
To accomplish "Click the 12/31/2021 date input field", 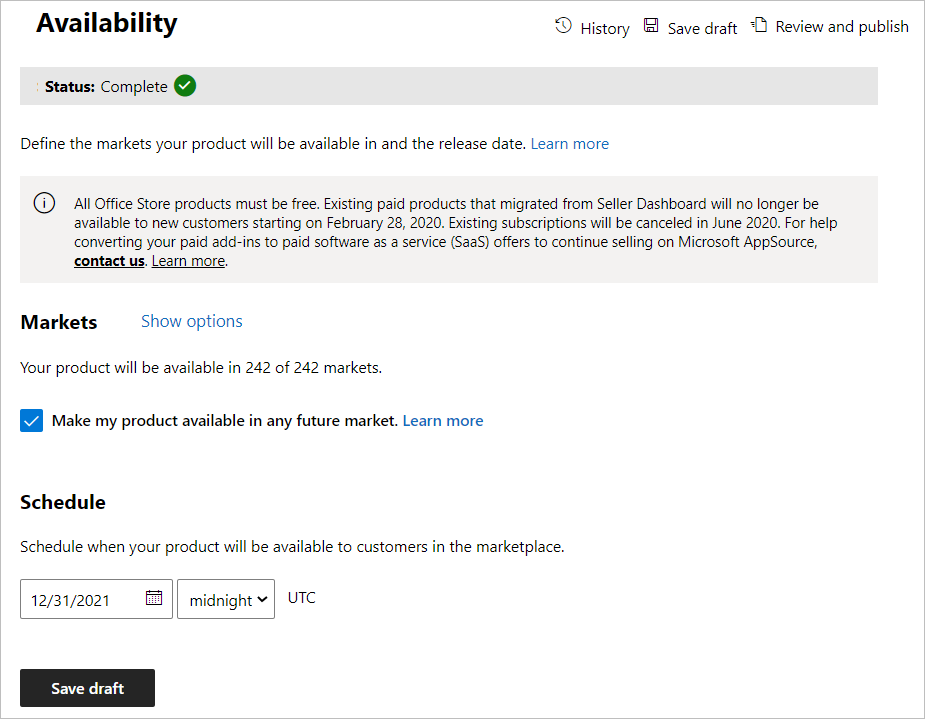I will pos(96,599).
